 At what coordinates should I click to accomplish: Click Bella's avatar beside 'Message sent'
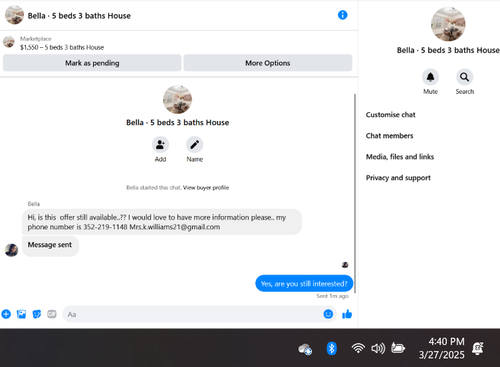[11, 250]
